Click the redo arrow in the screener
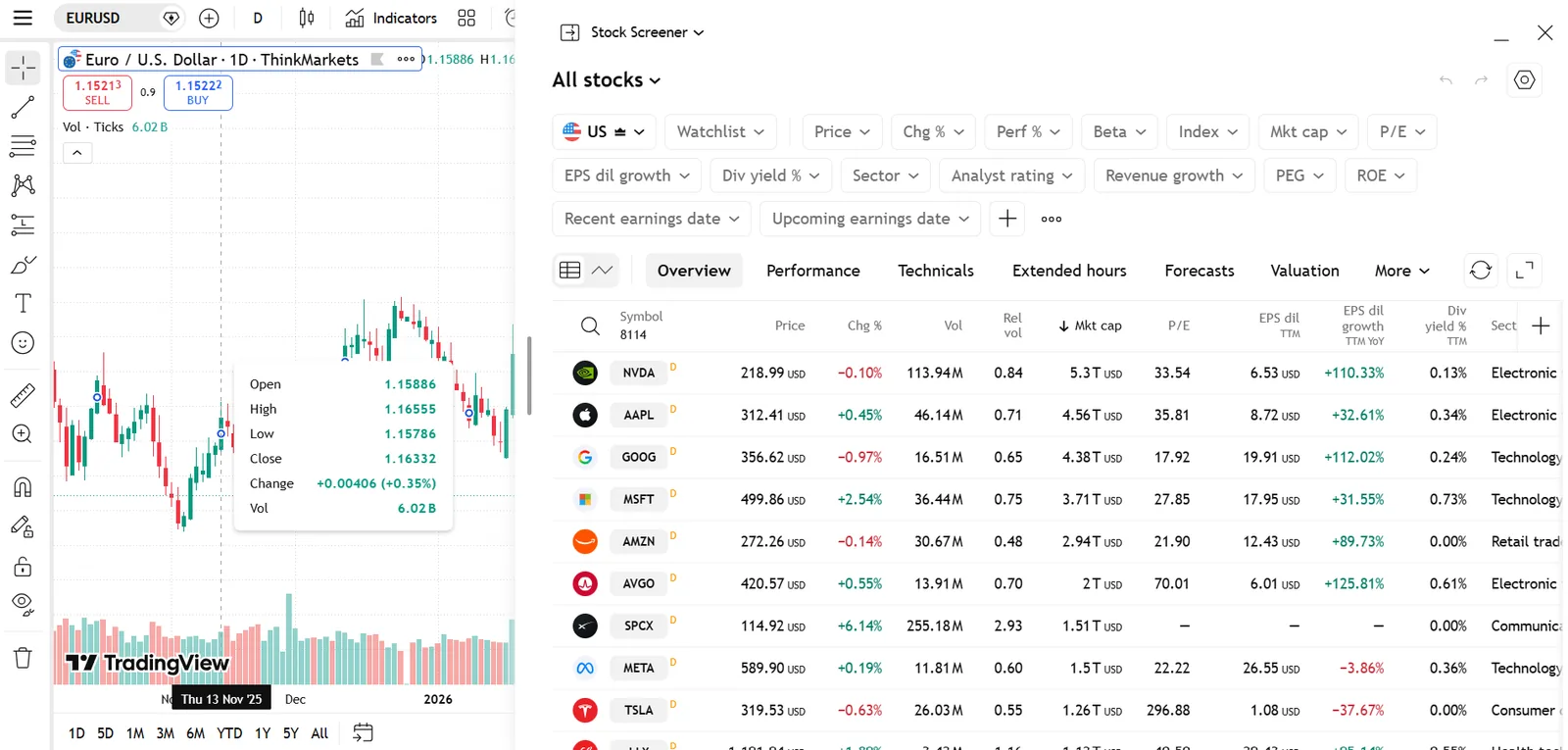This screenshot has width=1568, height=750. (1482, 80)
